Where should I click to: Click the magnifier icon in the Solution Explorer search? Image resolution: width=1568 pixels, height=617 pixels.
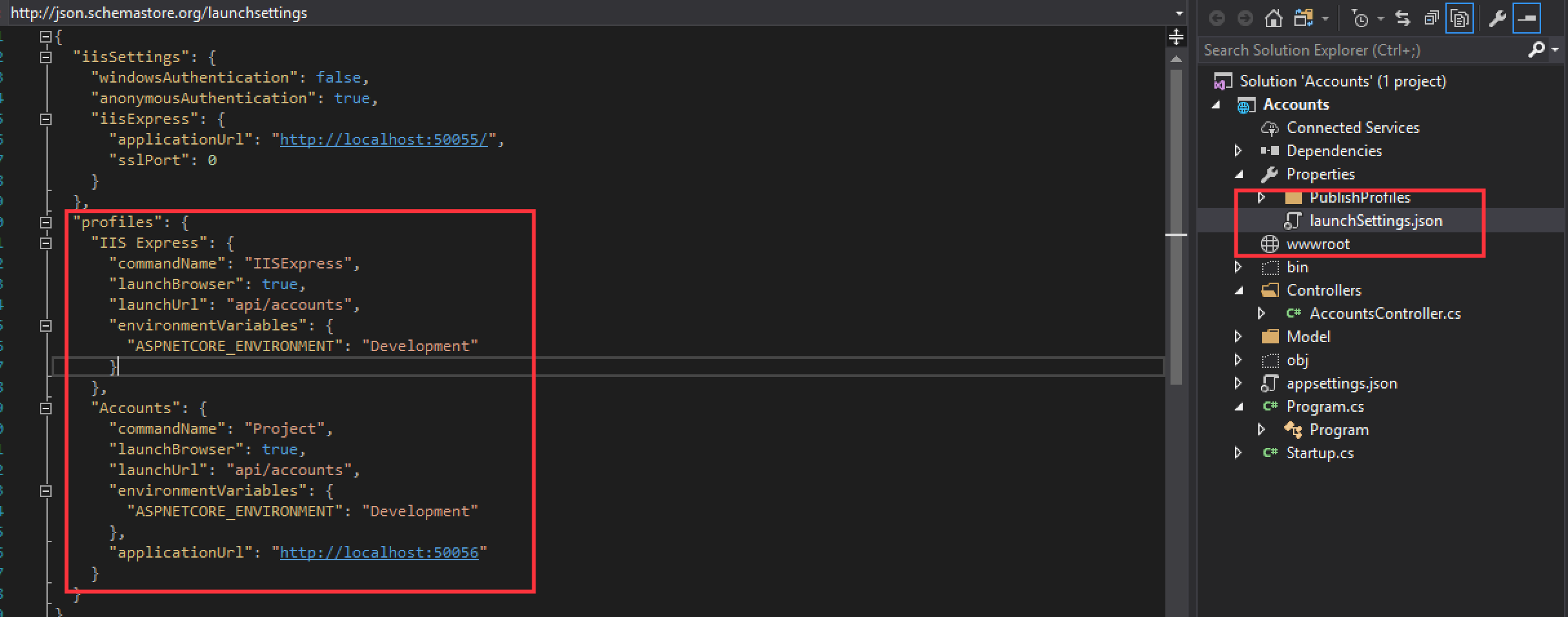coord(1537,49)
